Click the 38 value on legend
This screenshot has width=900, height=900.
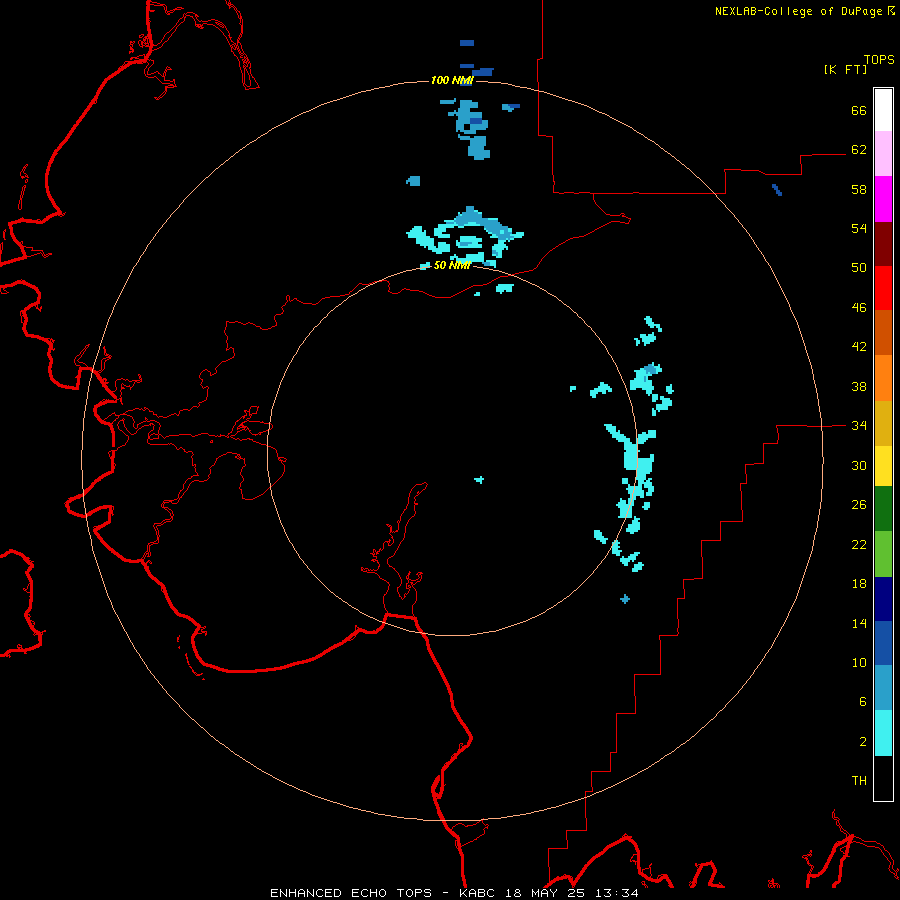[x=859, y=386]
